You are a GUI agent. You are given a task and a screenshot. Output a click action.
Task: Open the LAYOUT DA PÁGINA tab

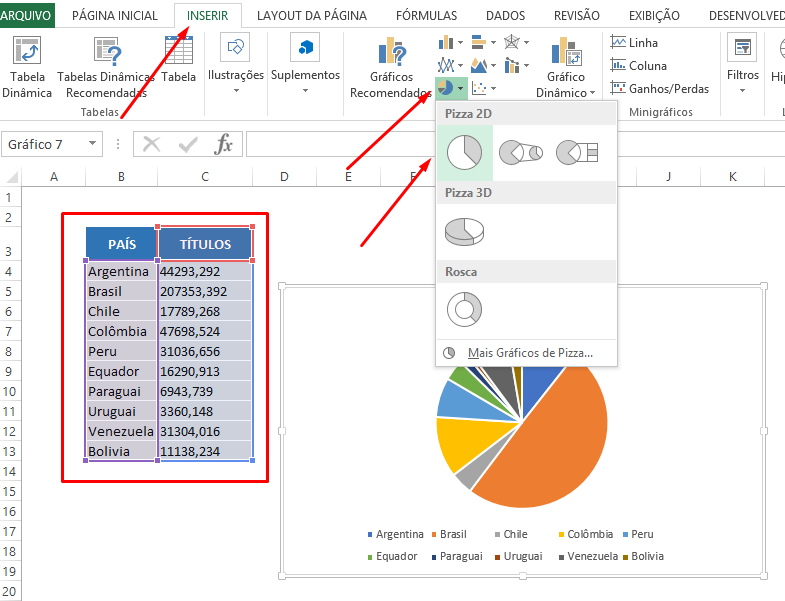(x=311, y=16)
